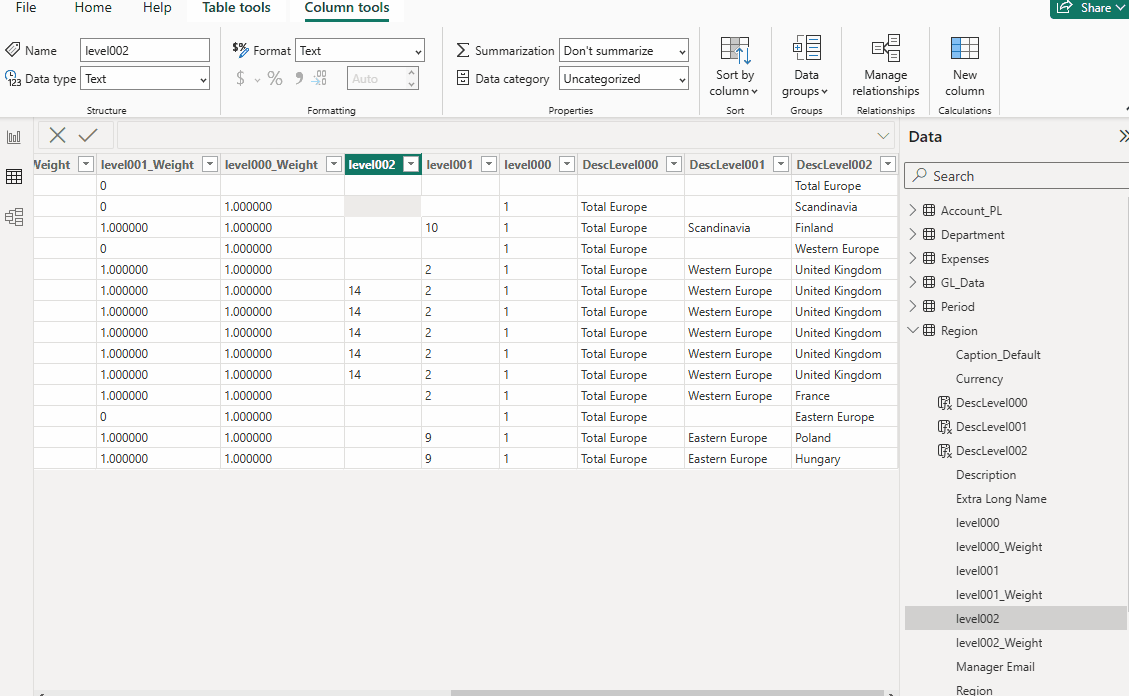Image resolution: width=1129 pixels, height=696 pixels.
Task: Apply percentage format
Action: tap(274, 79)
